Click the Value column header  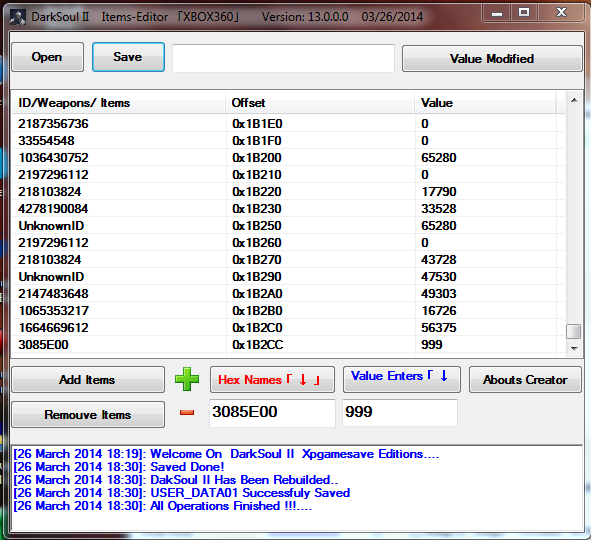[x=485, y=103]
